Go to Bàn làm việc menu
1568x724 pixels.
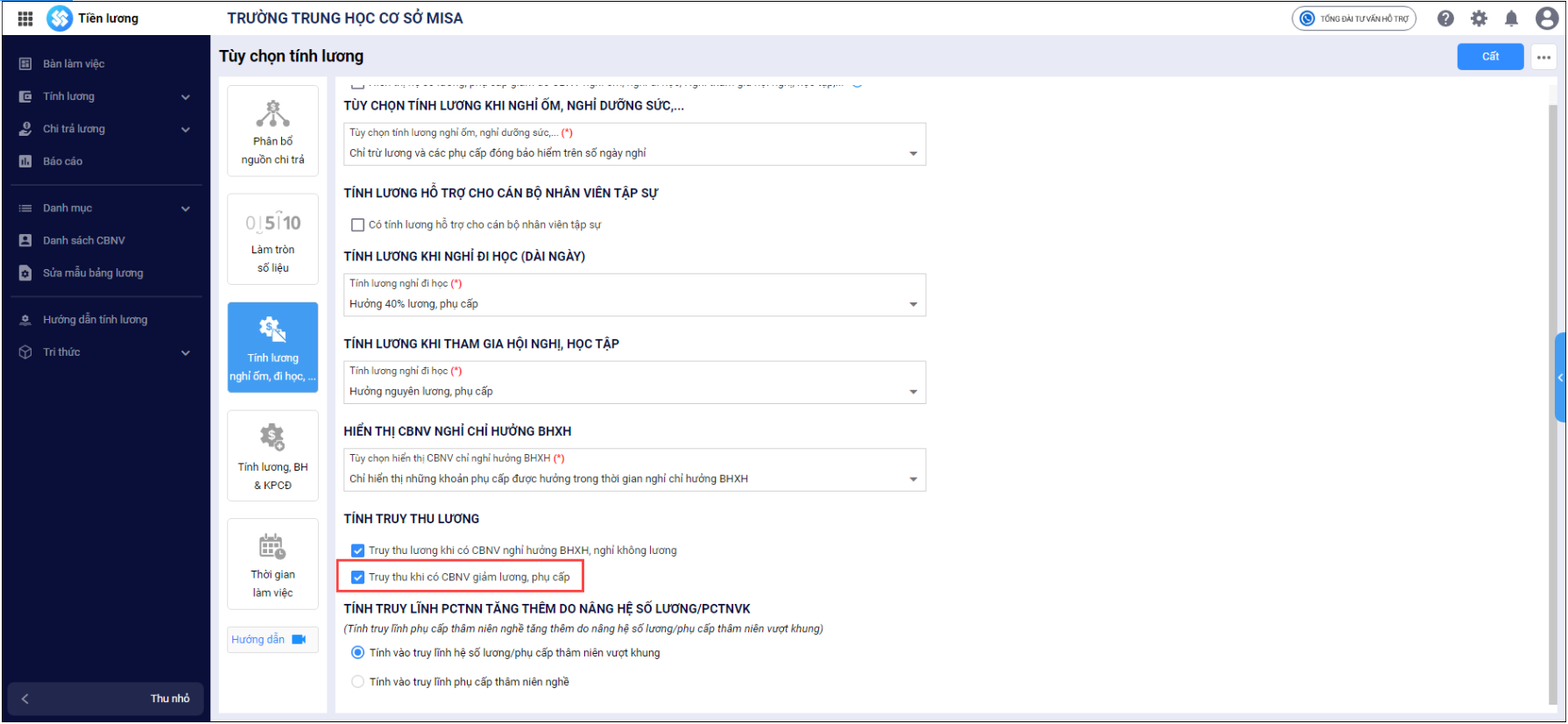(x=105, y=64)
